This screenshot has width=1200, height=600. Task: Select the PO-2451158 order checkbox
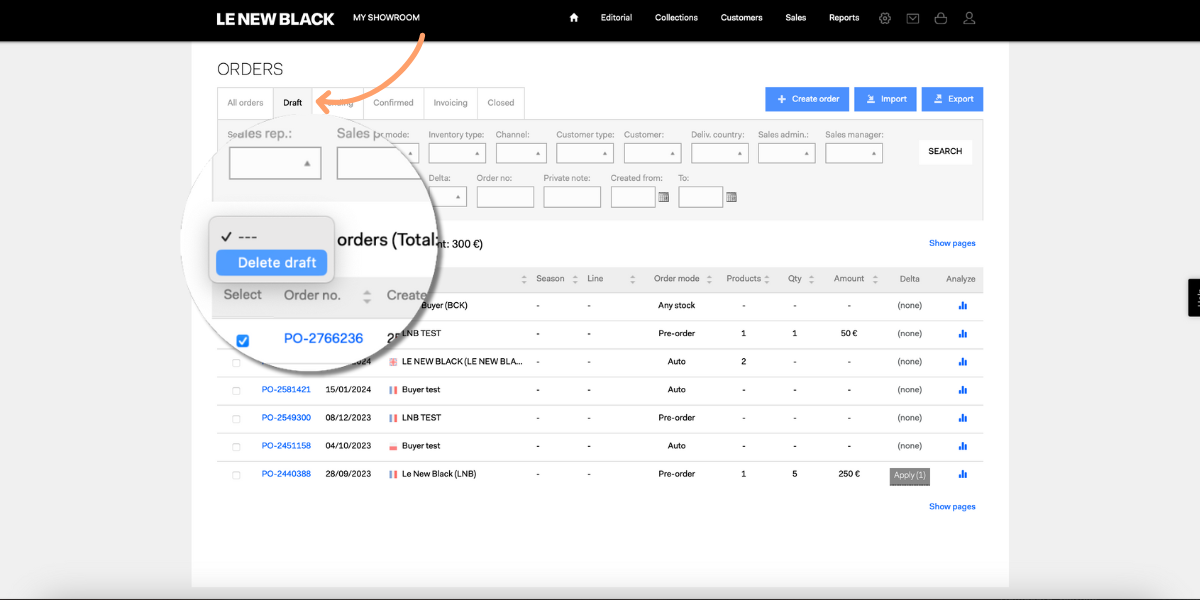[x=236, y=447]
